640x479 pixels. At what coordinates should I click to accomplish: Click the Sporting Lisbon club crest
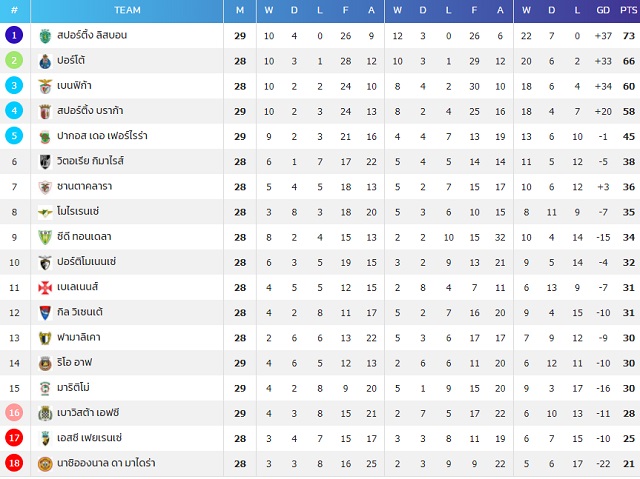coord(45,36)
